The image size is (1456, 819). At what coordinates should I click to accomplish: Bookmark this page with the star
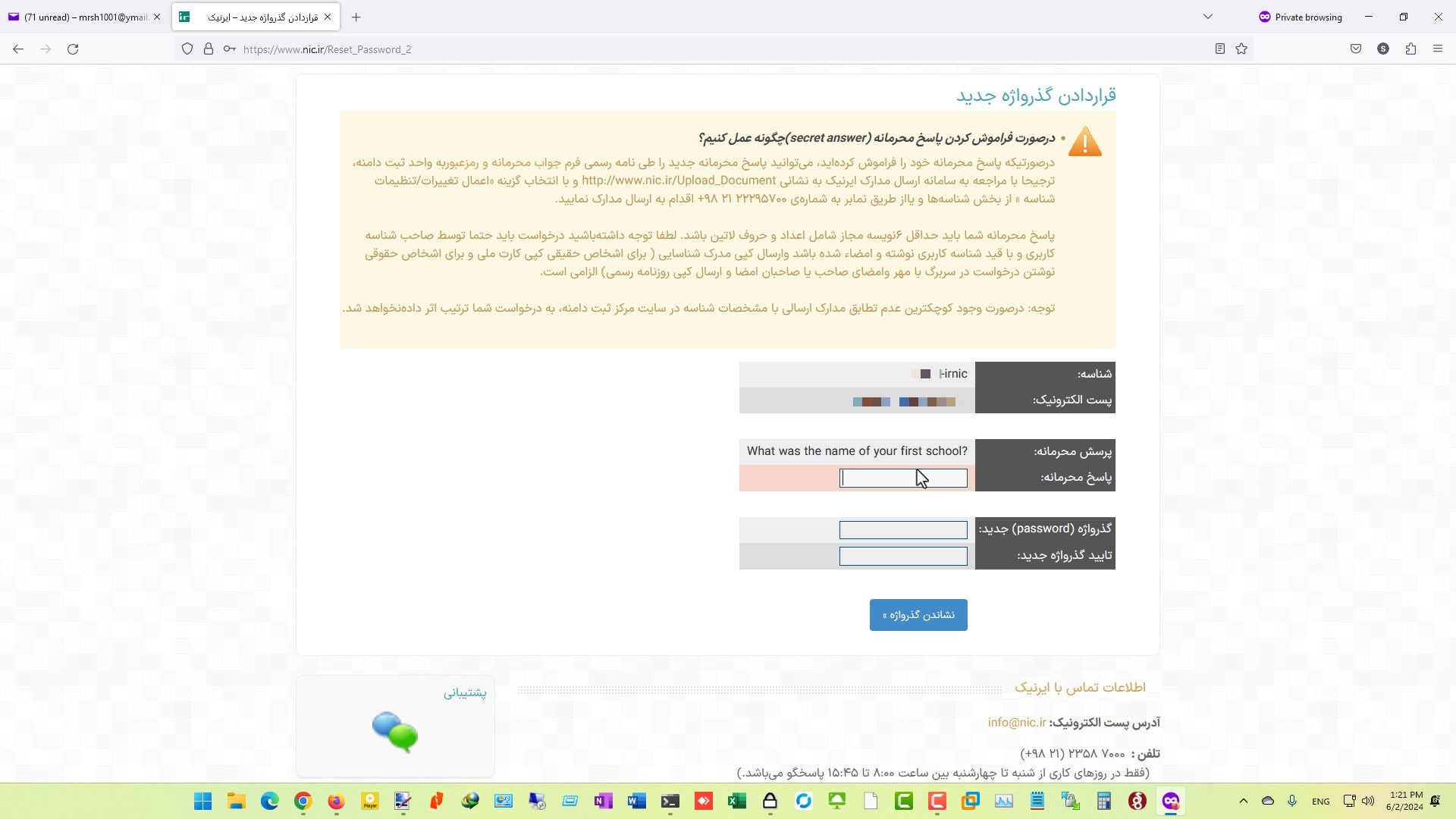(x=1241, y=49)
